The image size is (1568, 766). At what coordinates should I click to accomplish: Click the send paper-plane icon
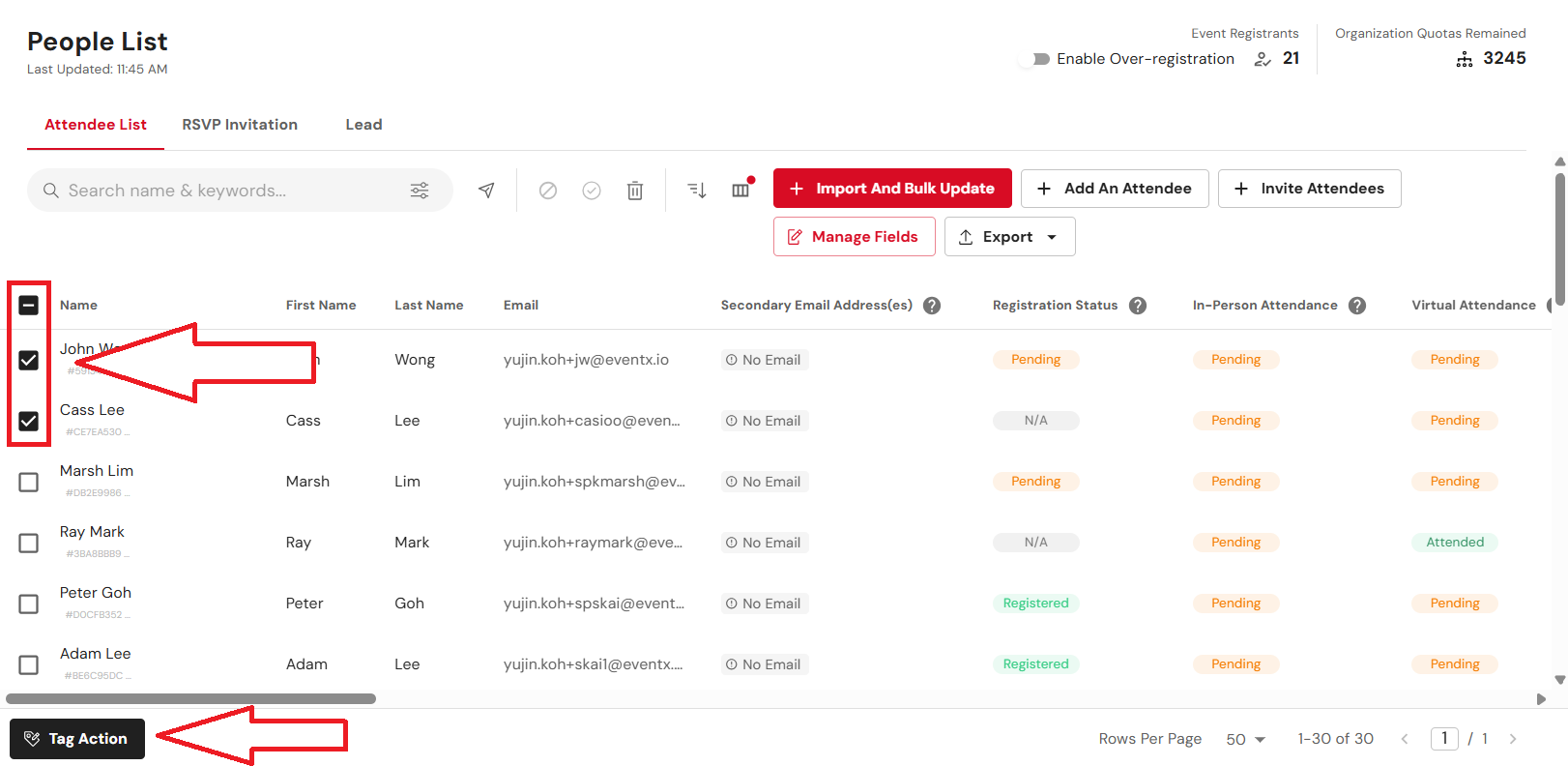point(486,191)
